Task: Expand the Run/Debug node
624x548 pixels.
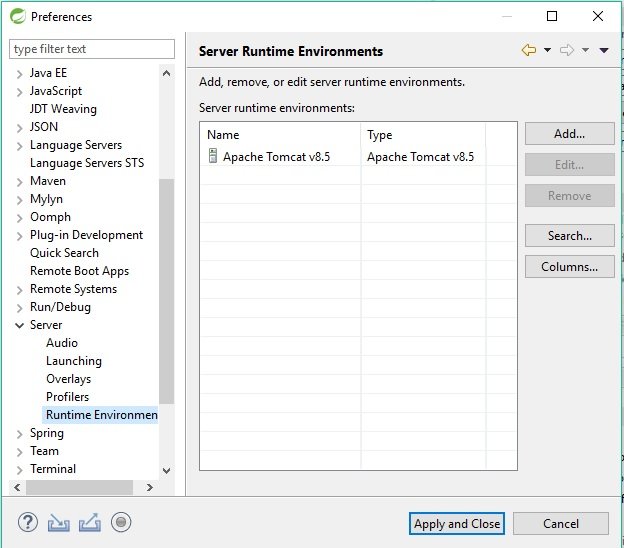Action: coord(20,308)
